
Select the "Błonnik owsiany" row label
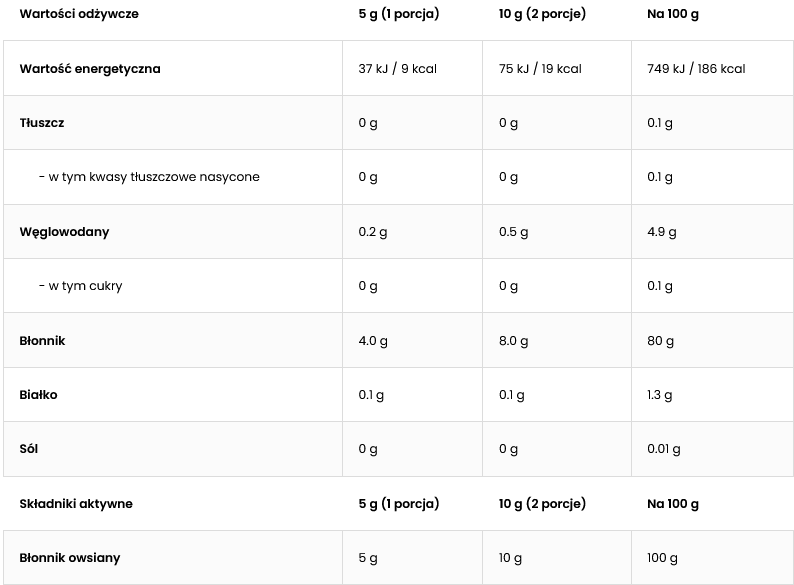coord(70,558)
